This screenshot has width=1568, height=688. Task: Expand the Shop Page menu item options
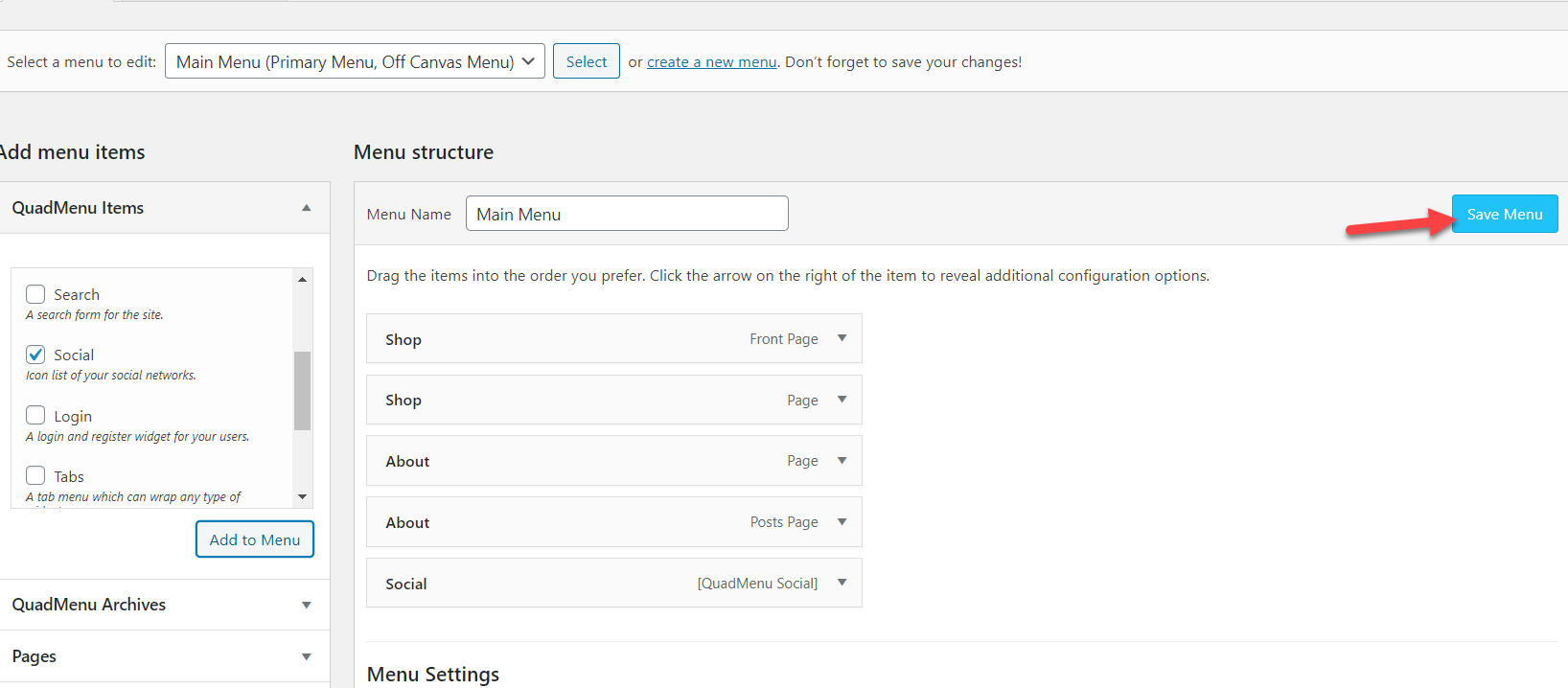[842, 400]
